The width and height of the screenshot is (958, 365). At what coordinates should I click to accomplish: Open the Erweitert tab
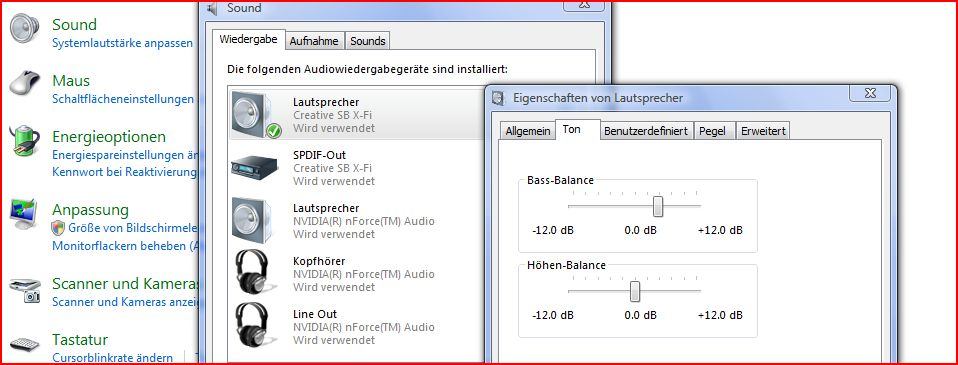(x=763, y=131)
